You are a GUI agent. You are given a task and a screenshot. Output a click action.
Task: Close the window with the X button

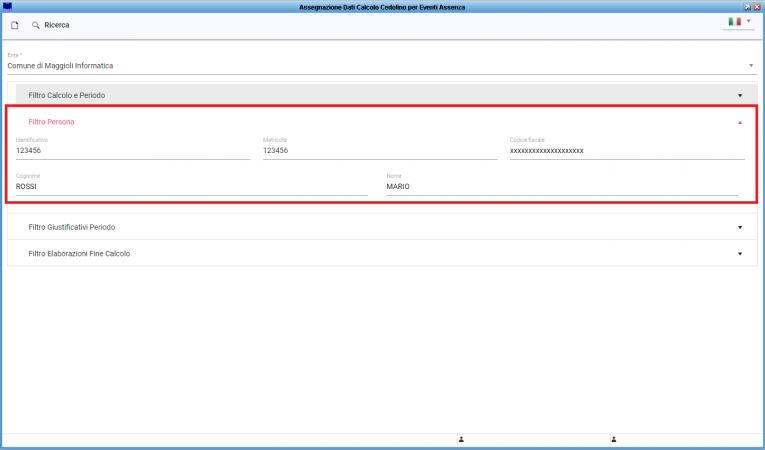[756, 7]
